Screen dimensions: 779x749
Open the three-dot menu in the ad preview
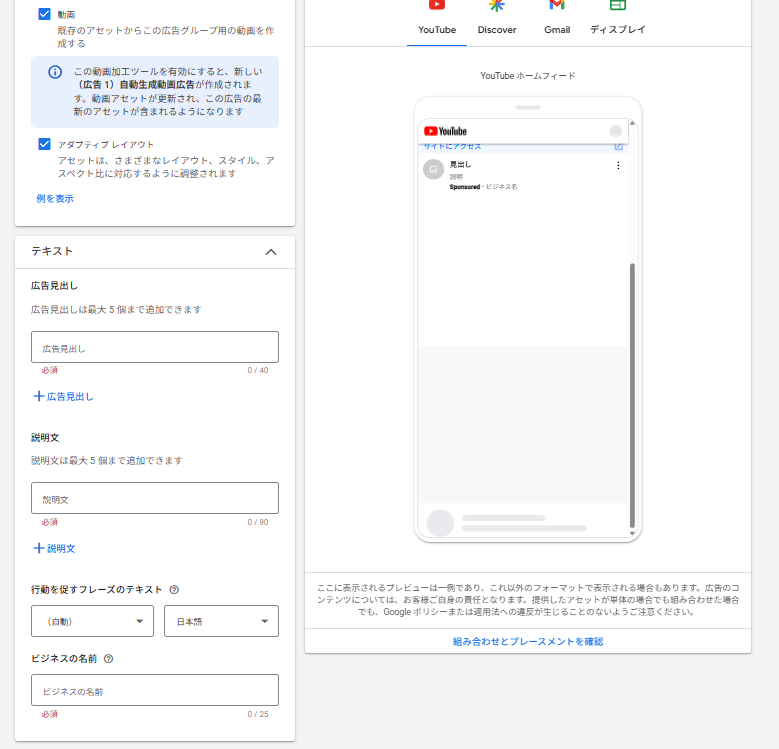(x=618, y=165)
